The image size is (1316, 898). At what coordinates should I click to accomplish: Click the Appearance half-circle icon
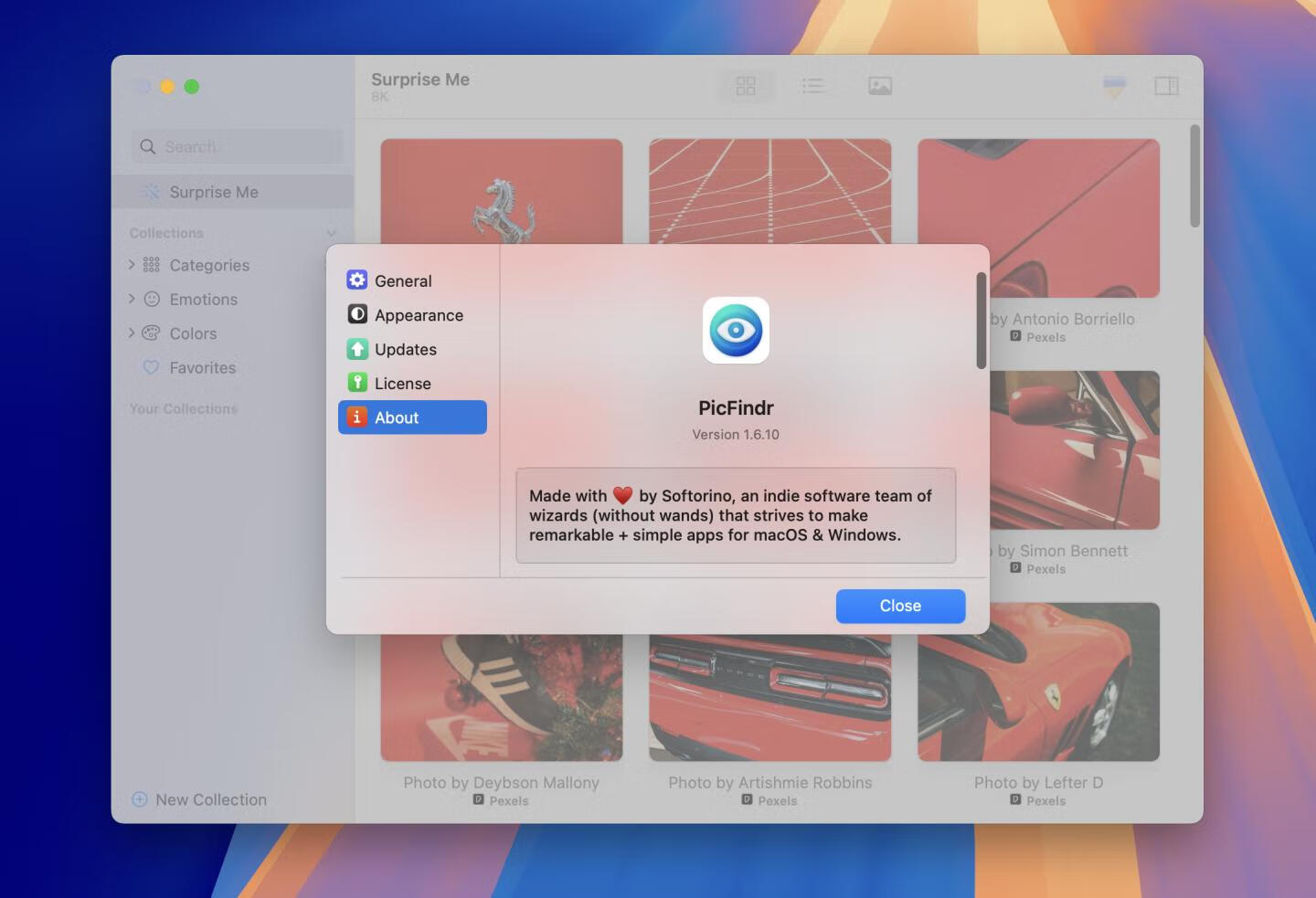coord(357,314)
